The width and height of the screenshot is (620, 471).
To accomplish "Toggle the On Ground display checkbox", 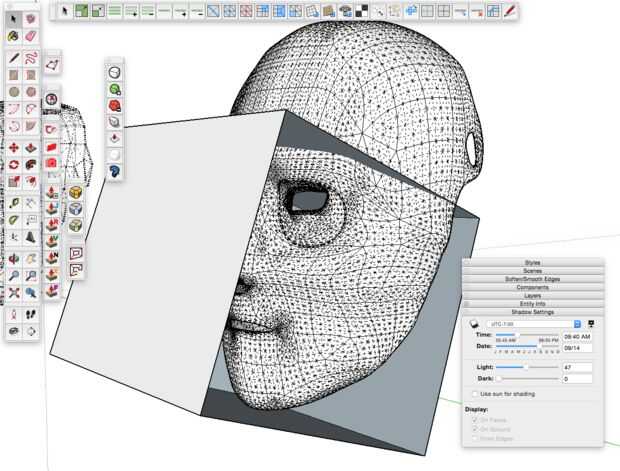I will (475, 429).
